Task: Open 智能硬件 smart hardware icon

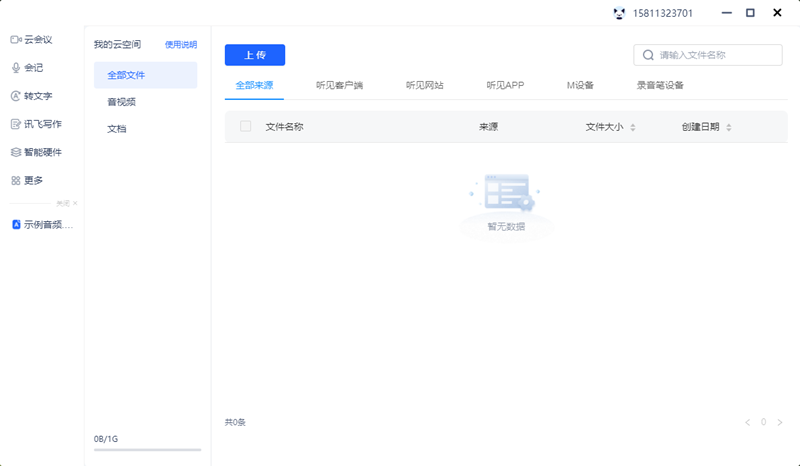Action: pyautogui.click(x=16, y=152)
